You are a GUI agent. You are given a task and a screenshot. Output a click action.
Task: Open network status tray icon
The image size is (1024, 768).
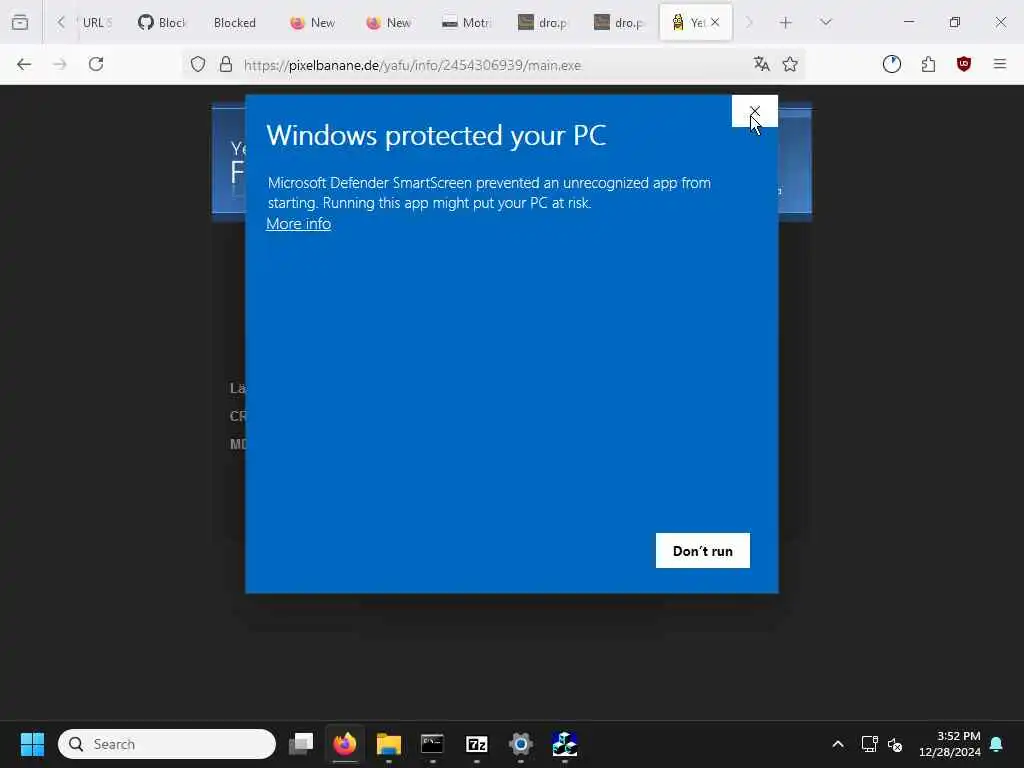869,744
